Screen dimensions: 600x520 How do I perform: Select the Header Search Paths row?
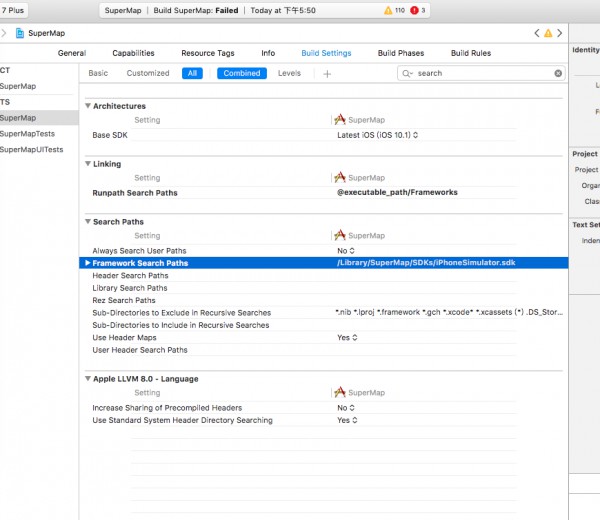coord(130,275)
